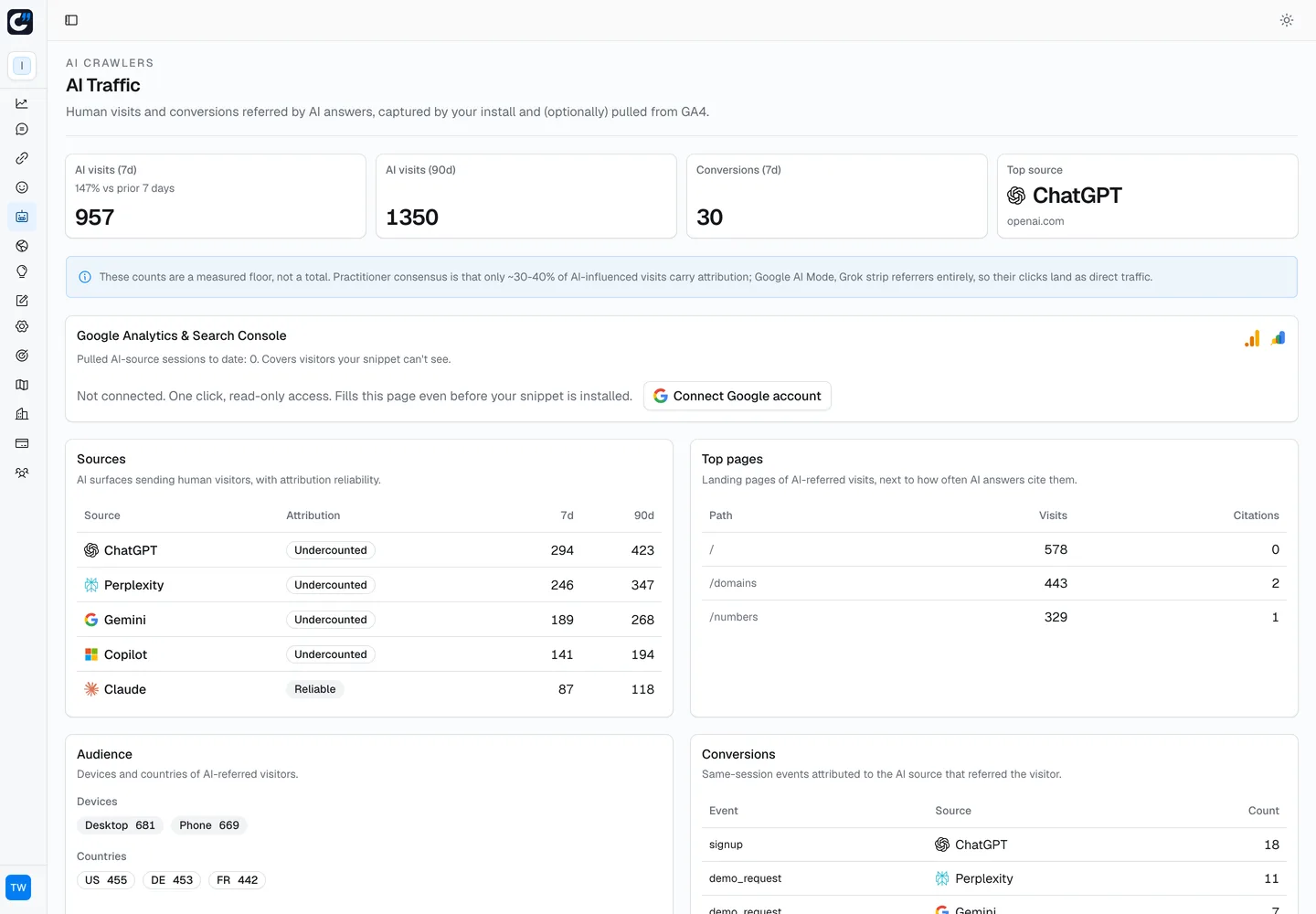Open the workspace switcher labeled I
Viewport: 1316px width, 914px height.
point(22,66)
